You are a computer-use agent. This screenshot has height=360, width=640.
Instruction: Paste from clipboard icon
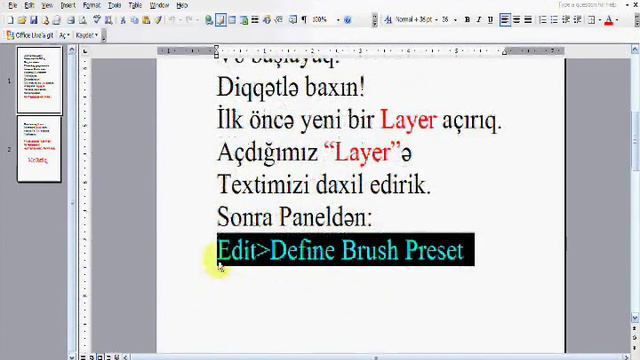pyautogui.click(x=146, y=20)
